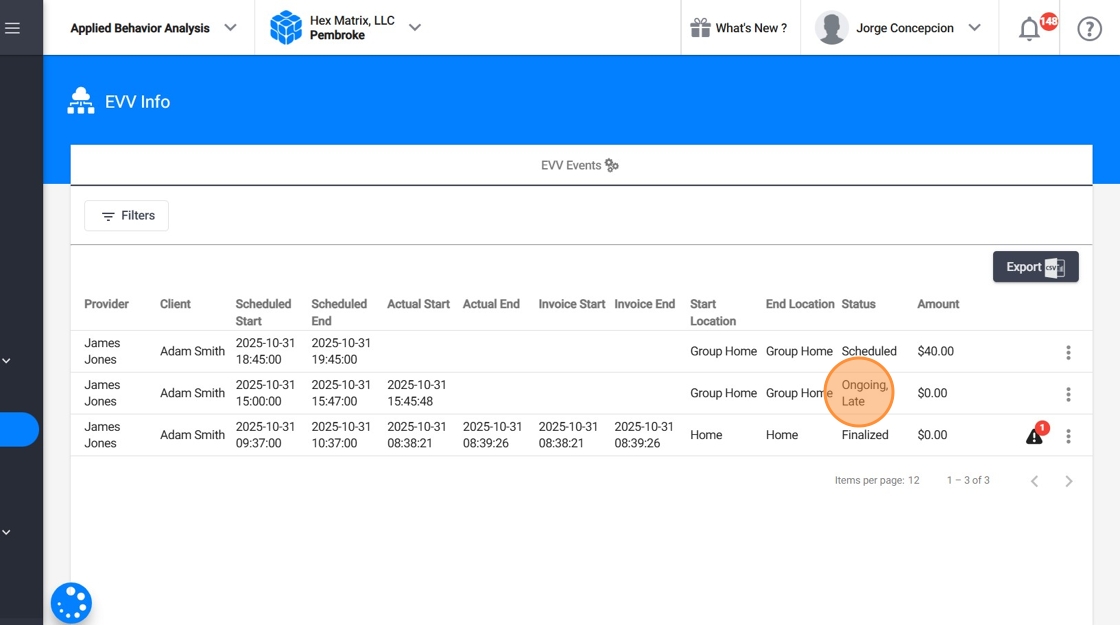Viewport: 1120px width, 625px height.
Task: Sort by the Scheduled End column header
Action: tap(339, 312)
